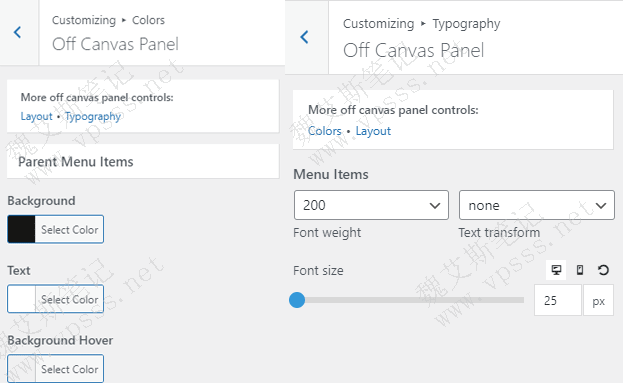Click the Font weight dropdown chevron arrow
The width and height of the screenshot is (623, 383).
click(x=435, y=205)
